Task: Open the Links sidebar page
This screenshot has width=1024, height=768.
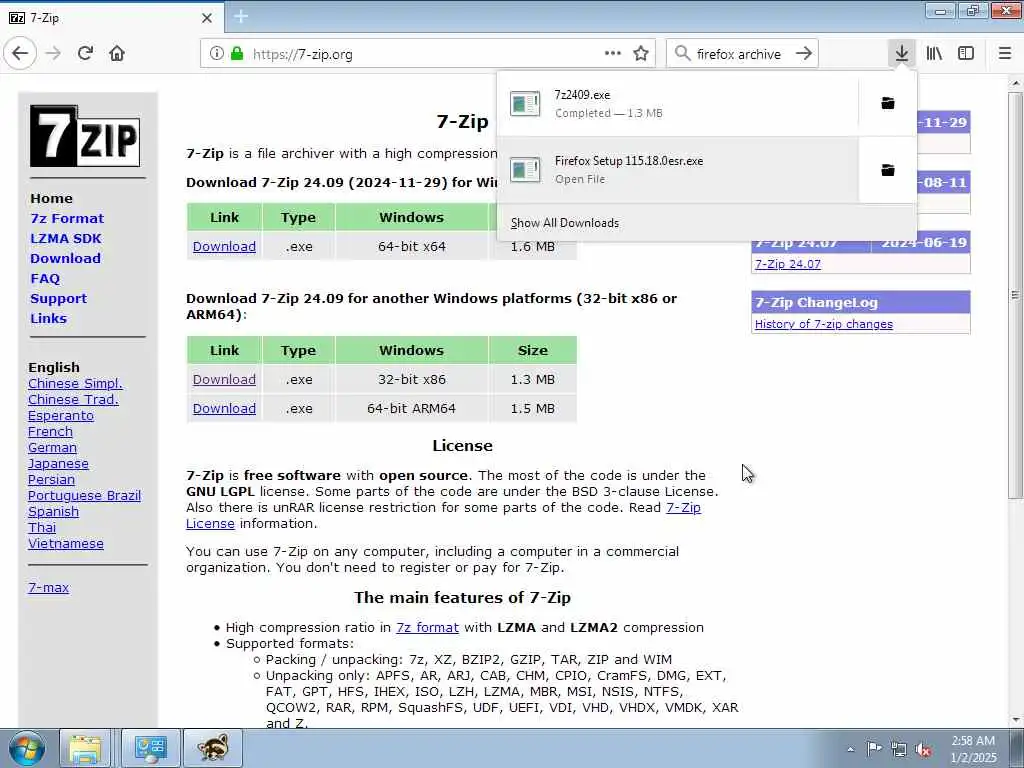Action: click(x=48, y=318)
